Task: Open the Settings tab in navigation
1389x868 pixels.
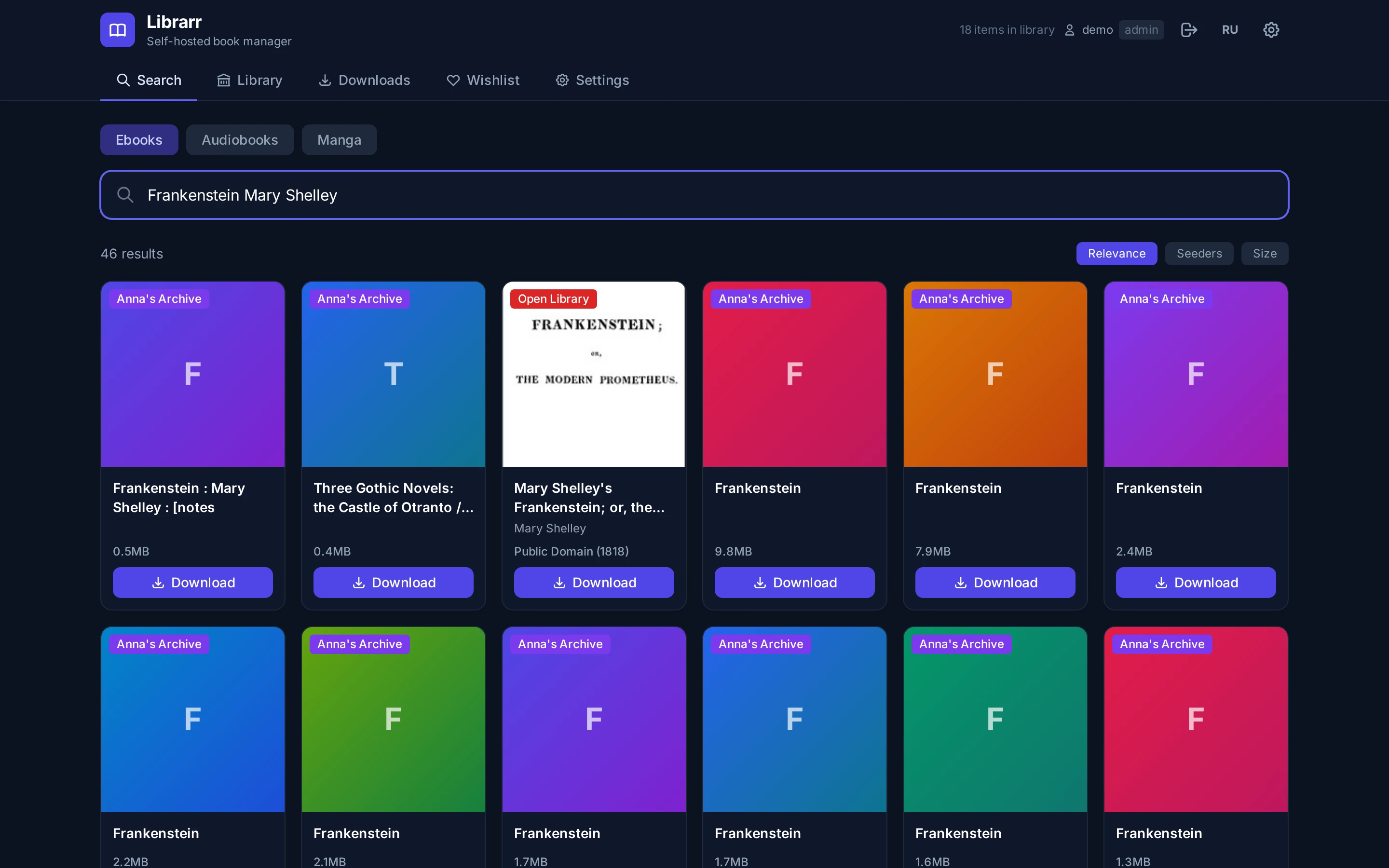Action: click(x=592, y=81)
